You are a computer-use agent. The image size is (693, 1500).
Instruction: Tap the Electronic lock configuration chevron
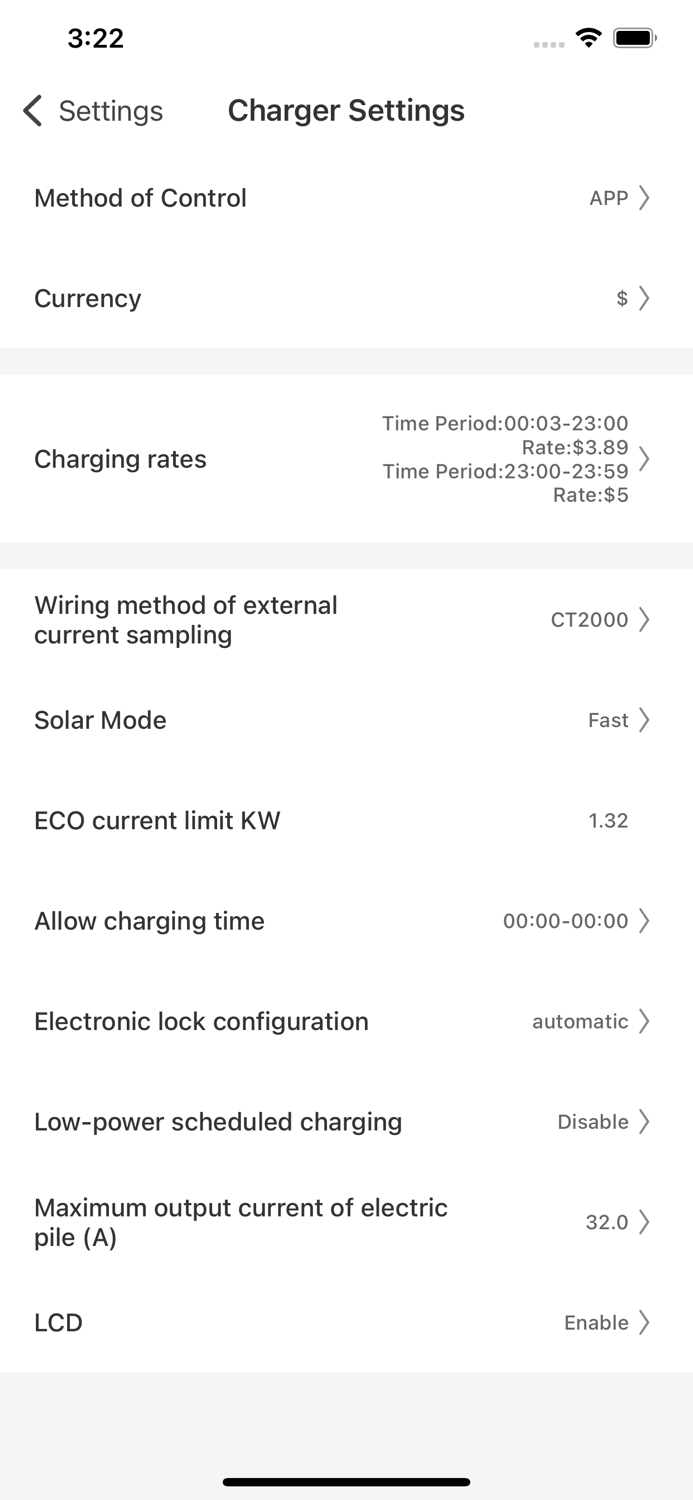click(x=644, y=1021)
